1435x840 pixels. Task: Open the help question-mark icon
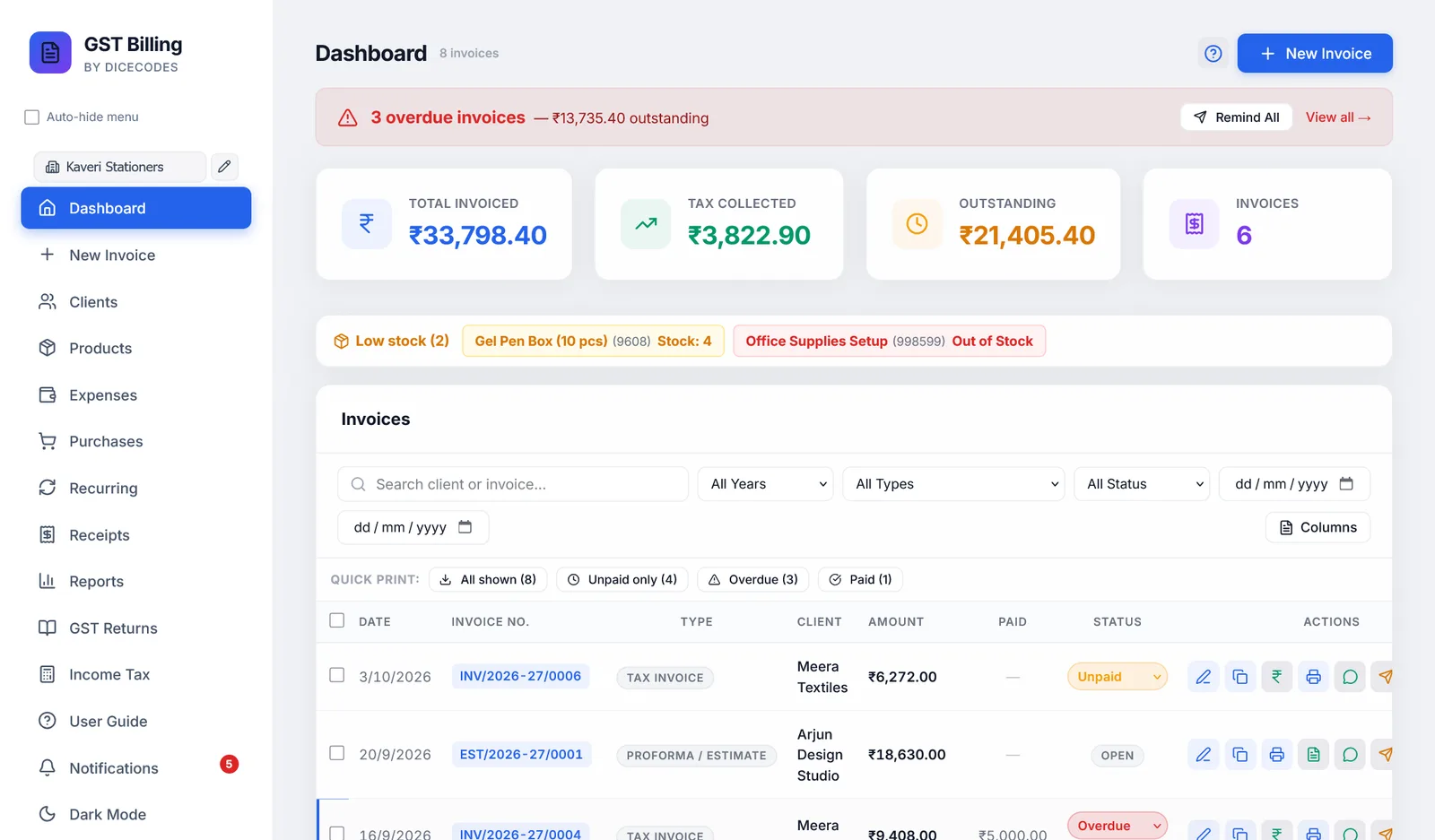[x=1213, y=54]
